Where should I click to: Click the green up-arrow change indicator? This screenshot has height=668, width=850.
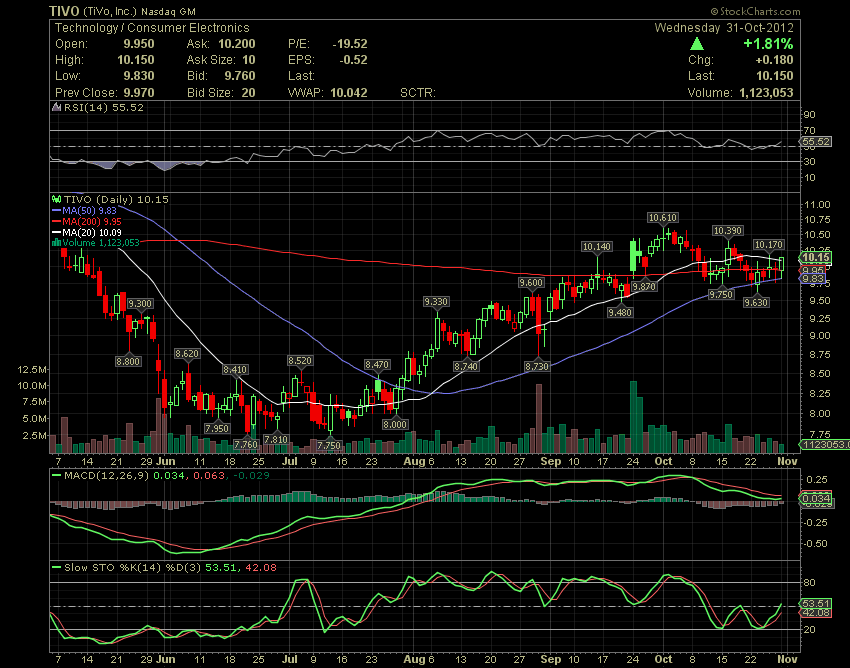click(697, 44)
